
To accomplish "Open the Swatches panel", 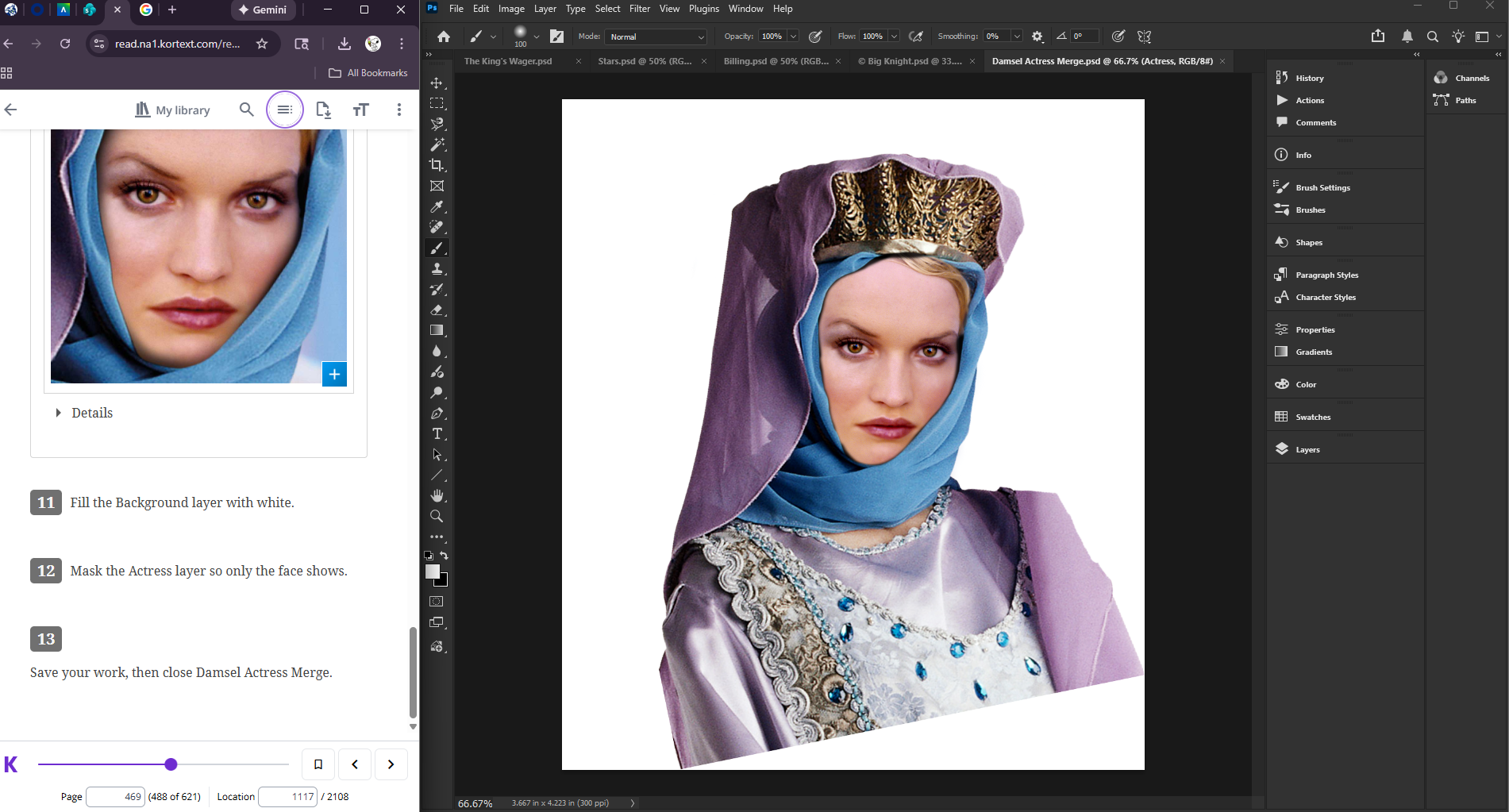I will (1312, 417).
